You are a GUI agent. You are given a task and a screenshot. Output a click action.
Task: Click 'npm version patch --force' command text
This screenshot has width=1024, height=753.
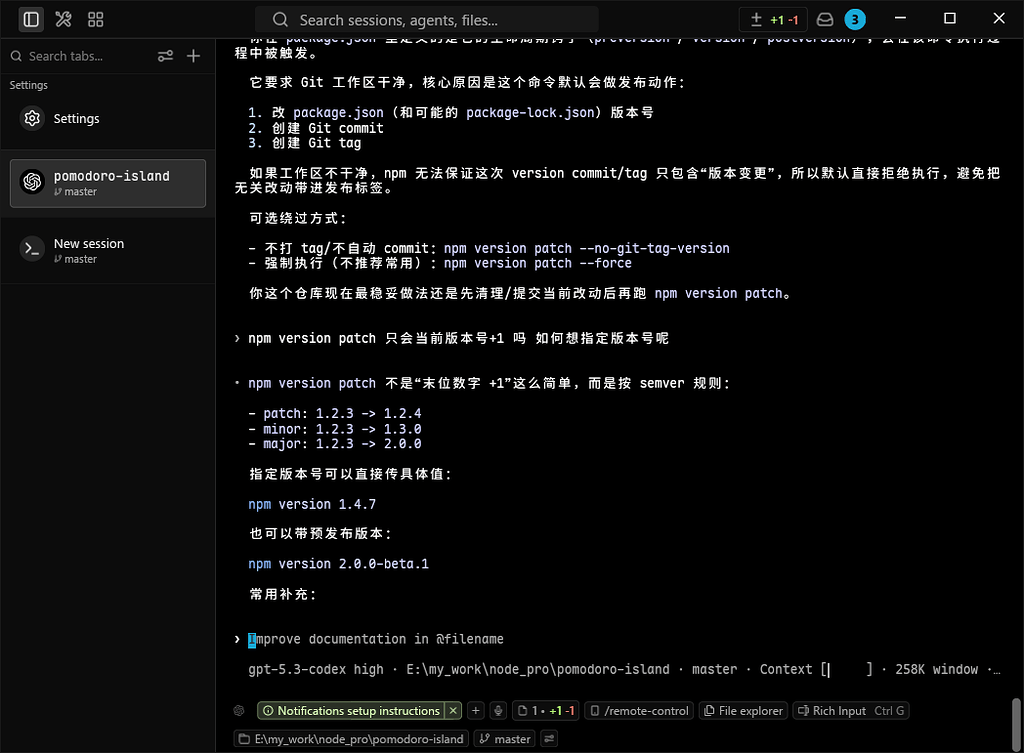coord(537,263)
